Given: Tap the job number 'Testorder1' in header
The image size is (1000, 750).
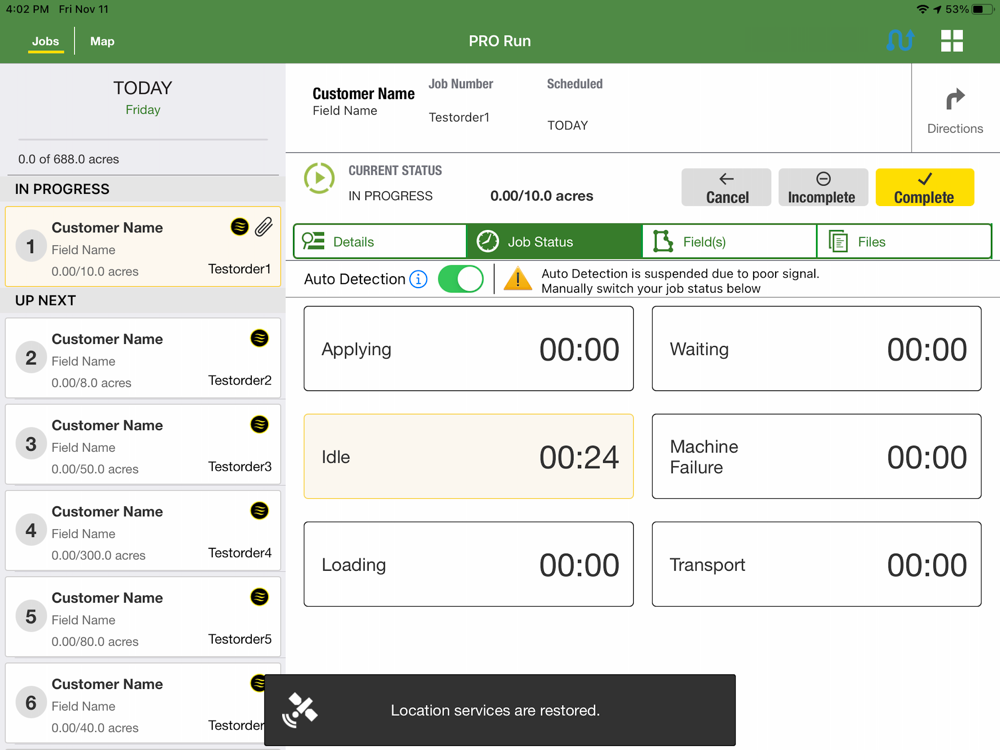Looking at the screenshot, I should pyautogui.click(x=459, y=117).
